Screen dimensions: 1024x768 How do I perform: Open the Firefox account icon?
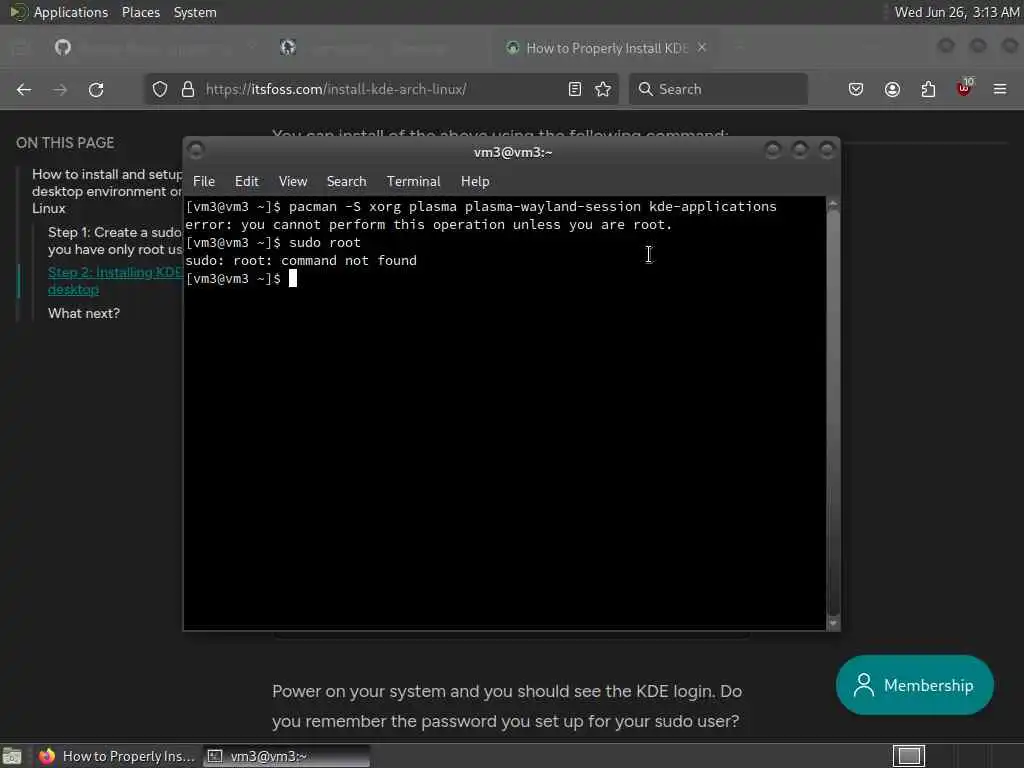892,89
